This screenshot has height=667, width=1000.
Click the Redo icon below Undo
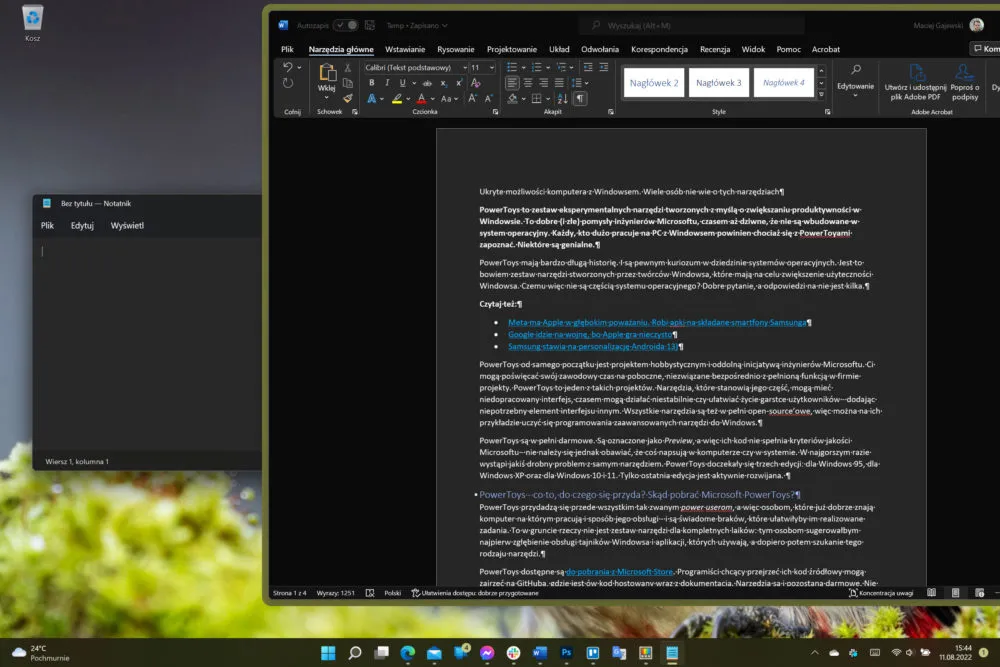pyautogui.click(x=288, y=83)
